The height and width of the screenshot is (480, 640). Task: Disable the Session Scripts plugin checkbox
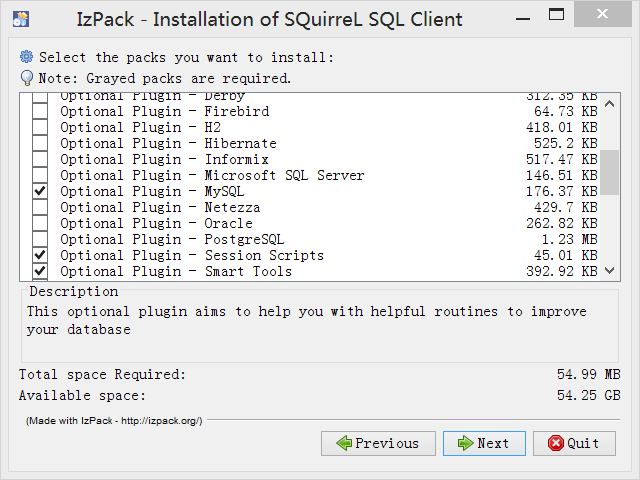(40, 255)
